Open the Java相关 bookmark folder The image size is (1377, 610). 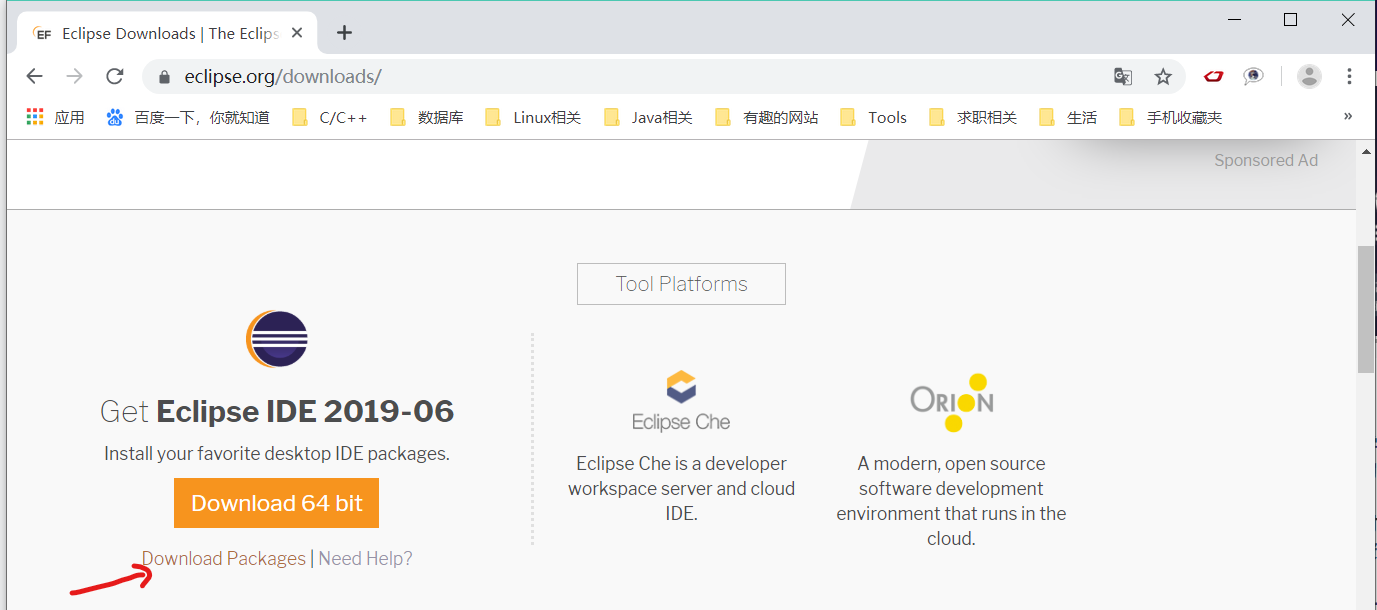(x=649, y=117)
